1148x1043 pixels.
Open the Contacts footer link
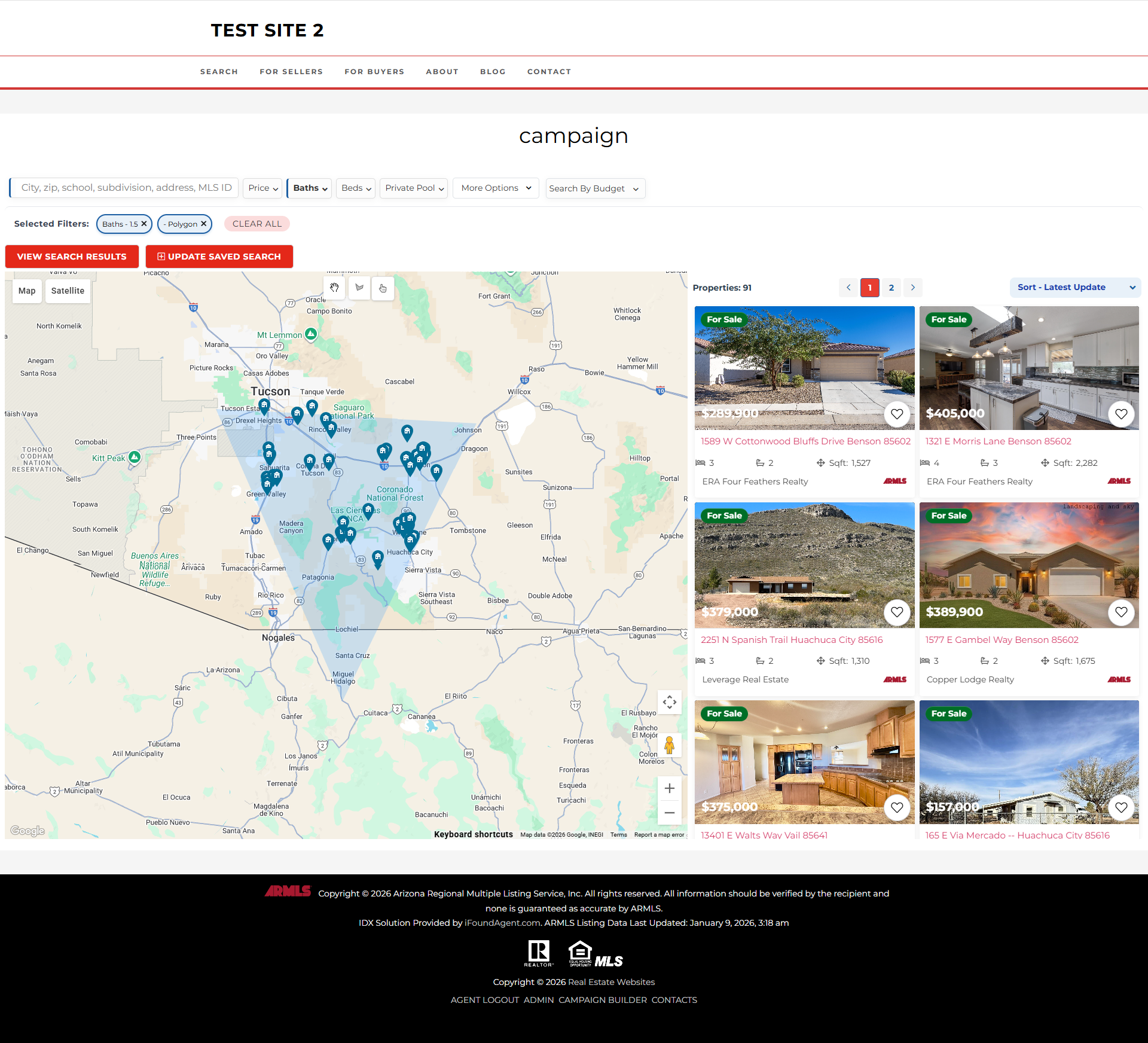tap(674, 1000)
